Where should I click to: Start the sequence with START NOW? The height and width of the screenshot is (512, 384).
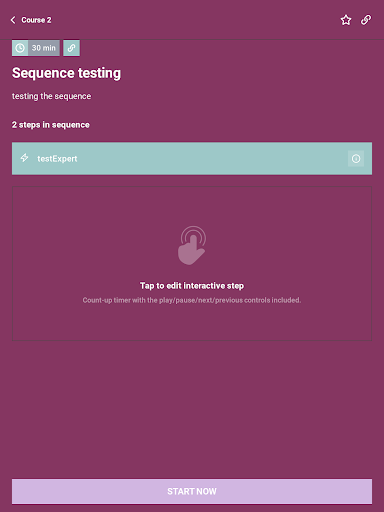pos(192,491)
